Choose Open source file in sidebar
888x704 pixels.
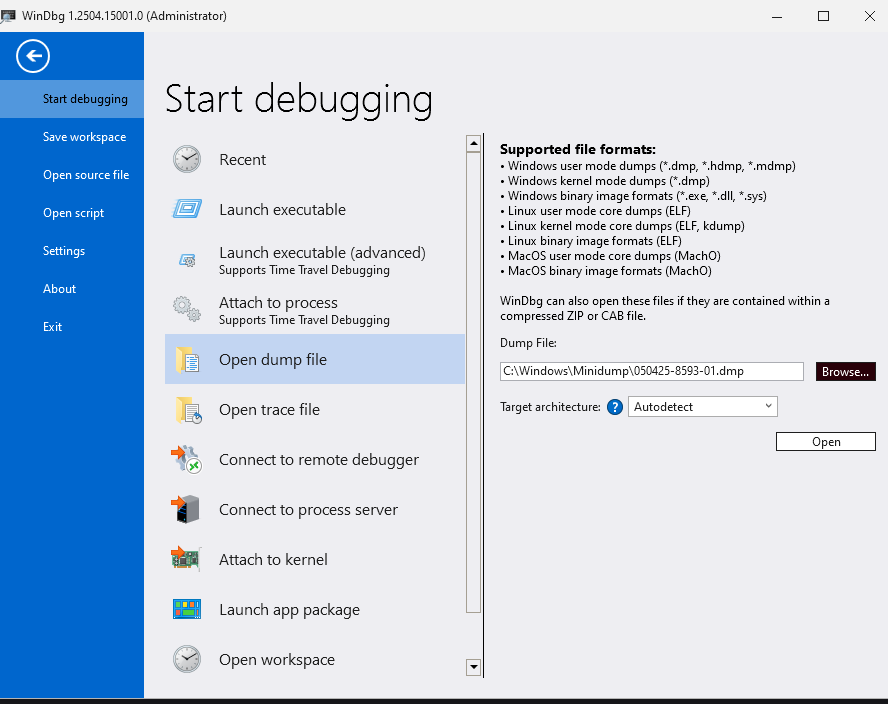tap(72, 175)
